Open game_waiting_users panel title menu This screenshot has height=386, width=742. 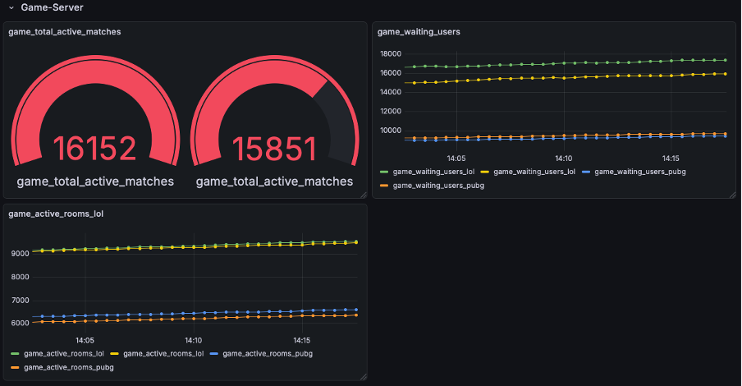pyautogui.click(x=419, y=32)
